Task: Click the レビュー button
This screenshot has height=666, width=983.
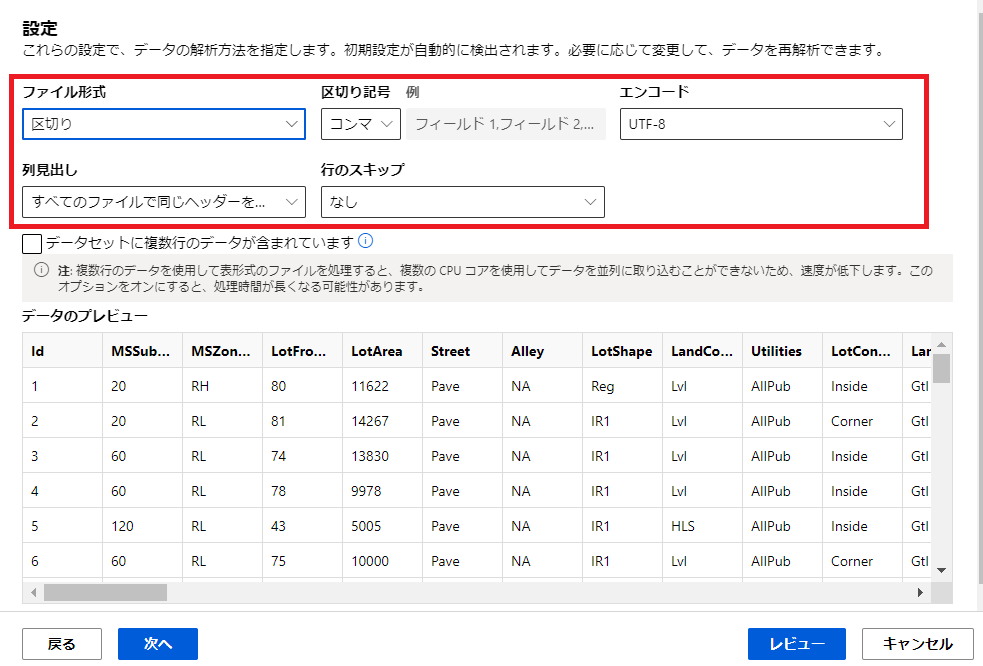Action: pos(797,644)
